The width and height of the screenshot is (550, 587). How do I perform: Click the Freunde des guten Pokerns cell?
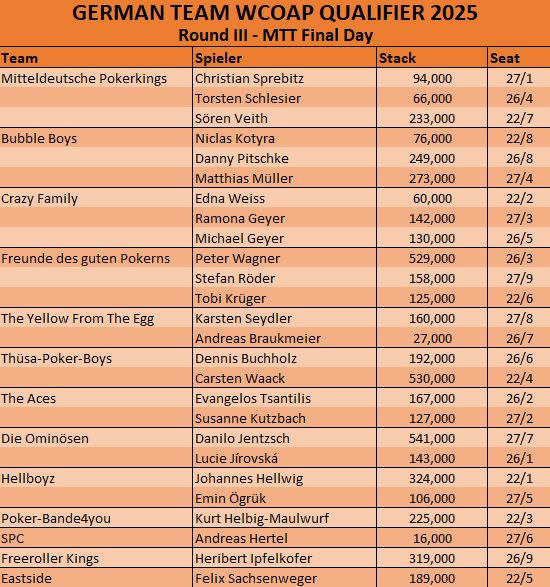click(96, 258)
